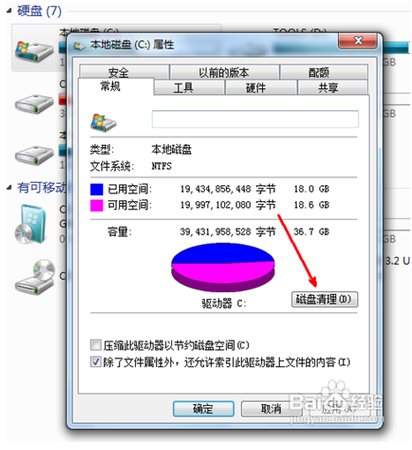Viewport: 412px width, 450px height.
Task: Close the Local Disk (C:) properties dialog
Action: coord(358,41)
